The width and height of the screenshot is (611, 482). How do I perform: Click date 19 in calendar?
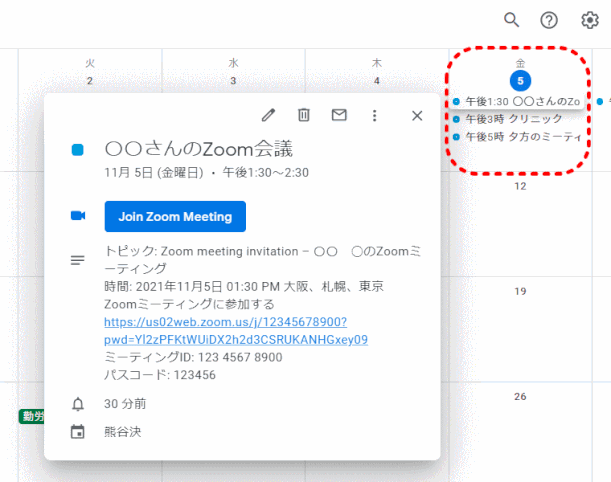pyautogui.click(x=520, y=291)
